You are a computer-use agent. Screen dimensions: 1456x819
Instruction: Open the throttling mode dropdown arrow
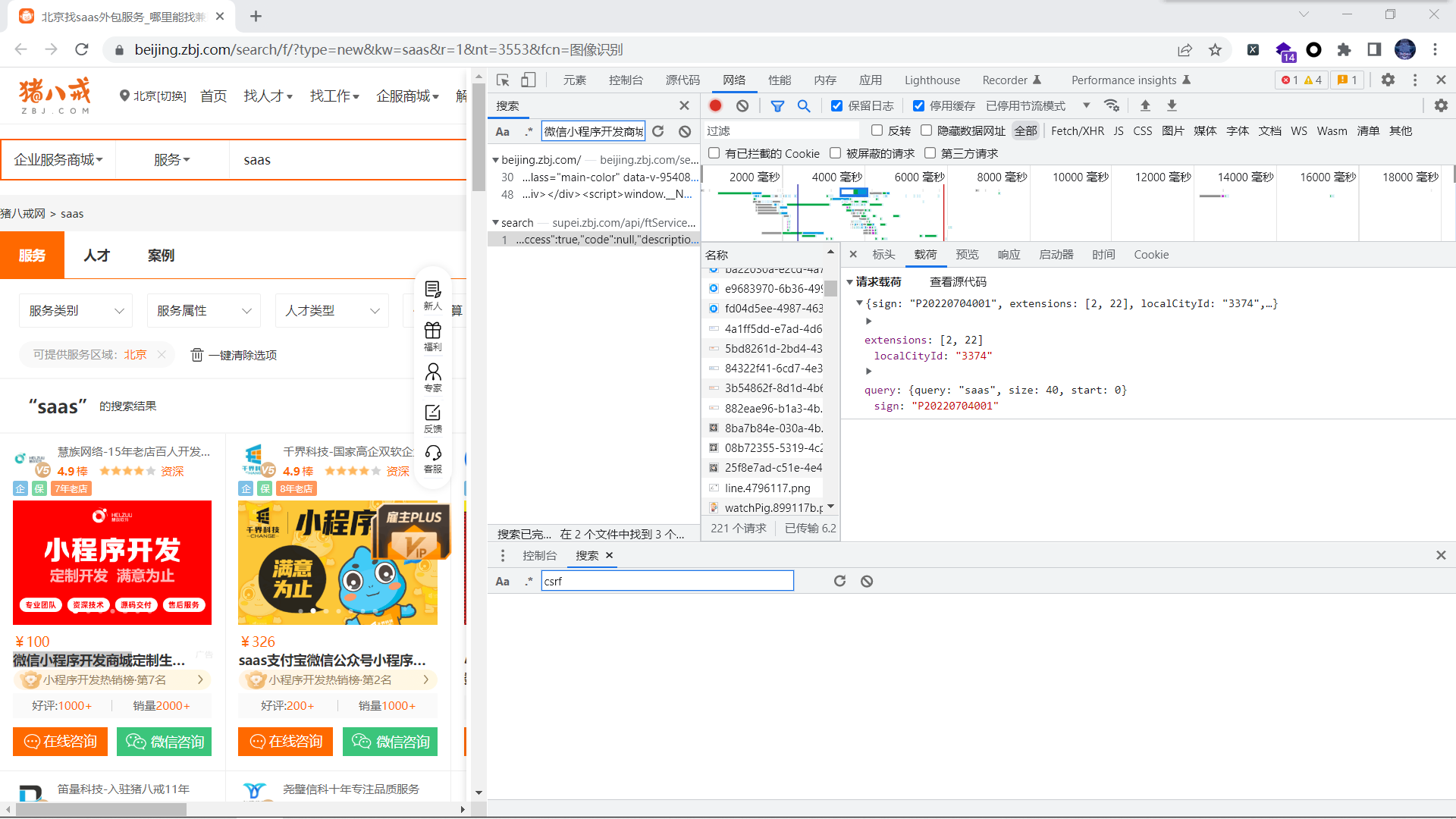pos(1086,105)
